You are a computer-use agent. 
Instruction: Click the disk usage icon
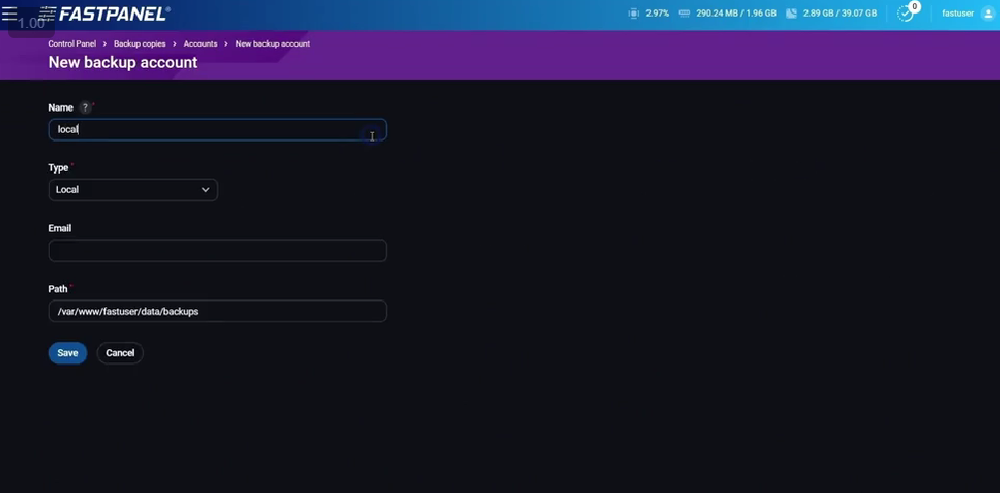click(791, 13)
